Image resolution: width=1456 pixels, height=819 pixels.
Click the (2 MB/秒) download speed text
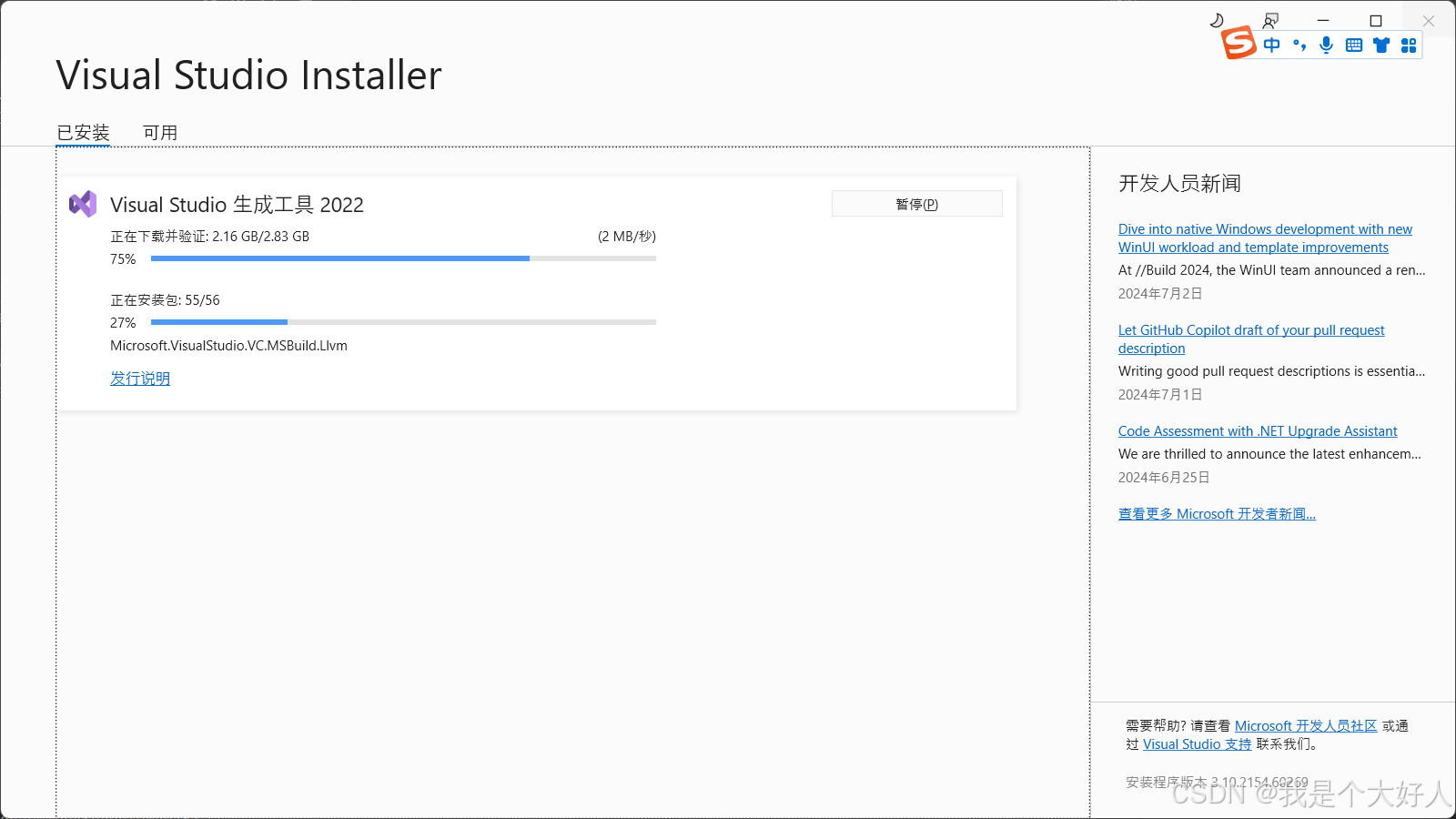pos(627,237)
